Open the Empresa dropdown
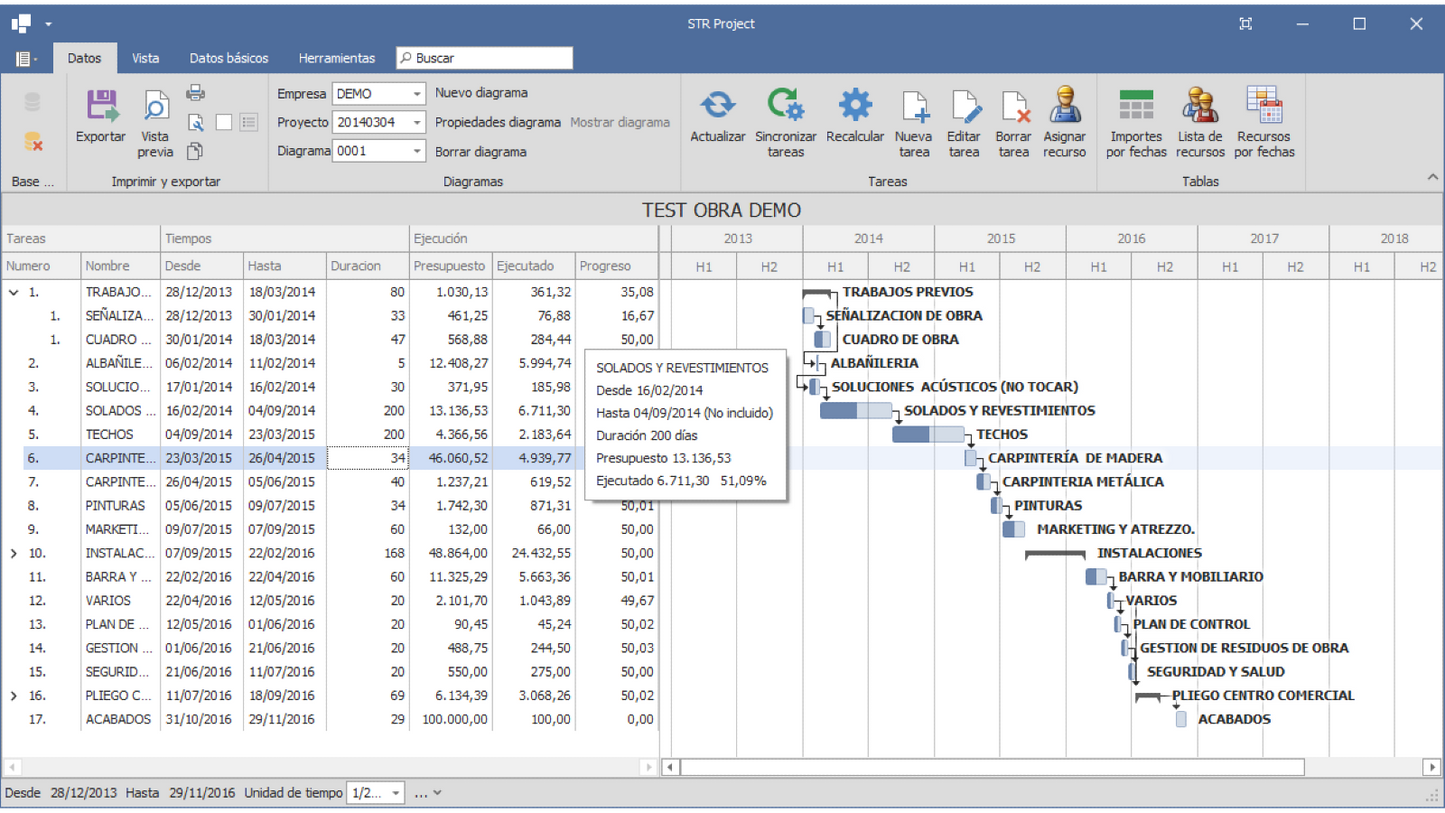Viewport: 1445px width, 813px height. pyautogui.click(x=416, y=94)
